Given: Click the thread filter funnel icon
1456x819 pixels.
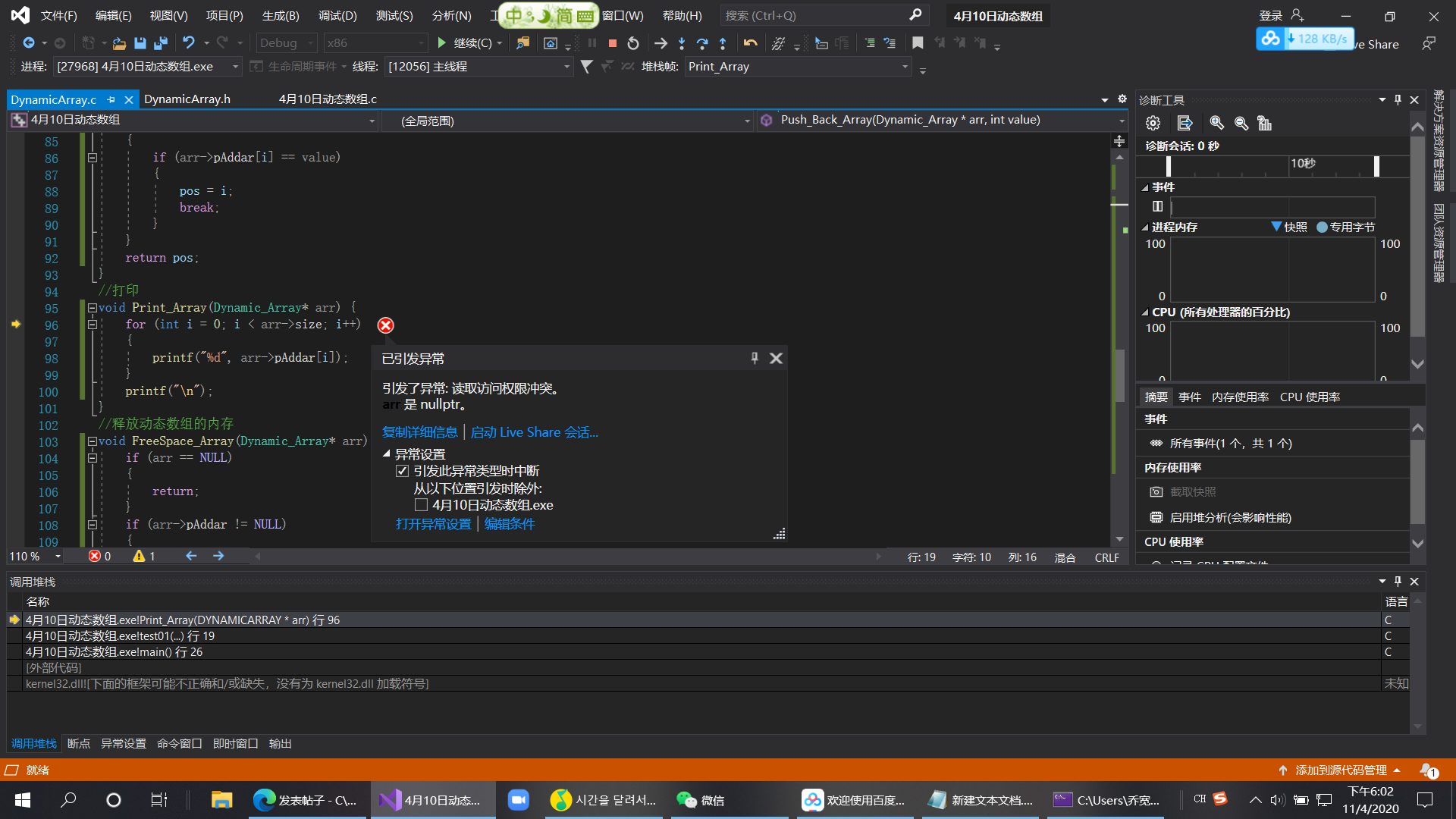Looking at the screenshot, I should pos(586,67).
